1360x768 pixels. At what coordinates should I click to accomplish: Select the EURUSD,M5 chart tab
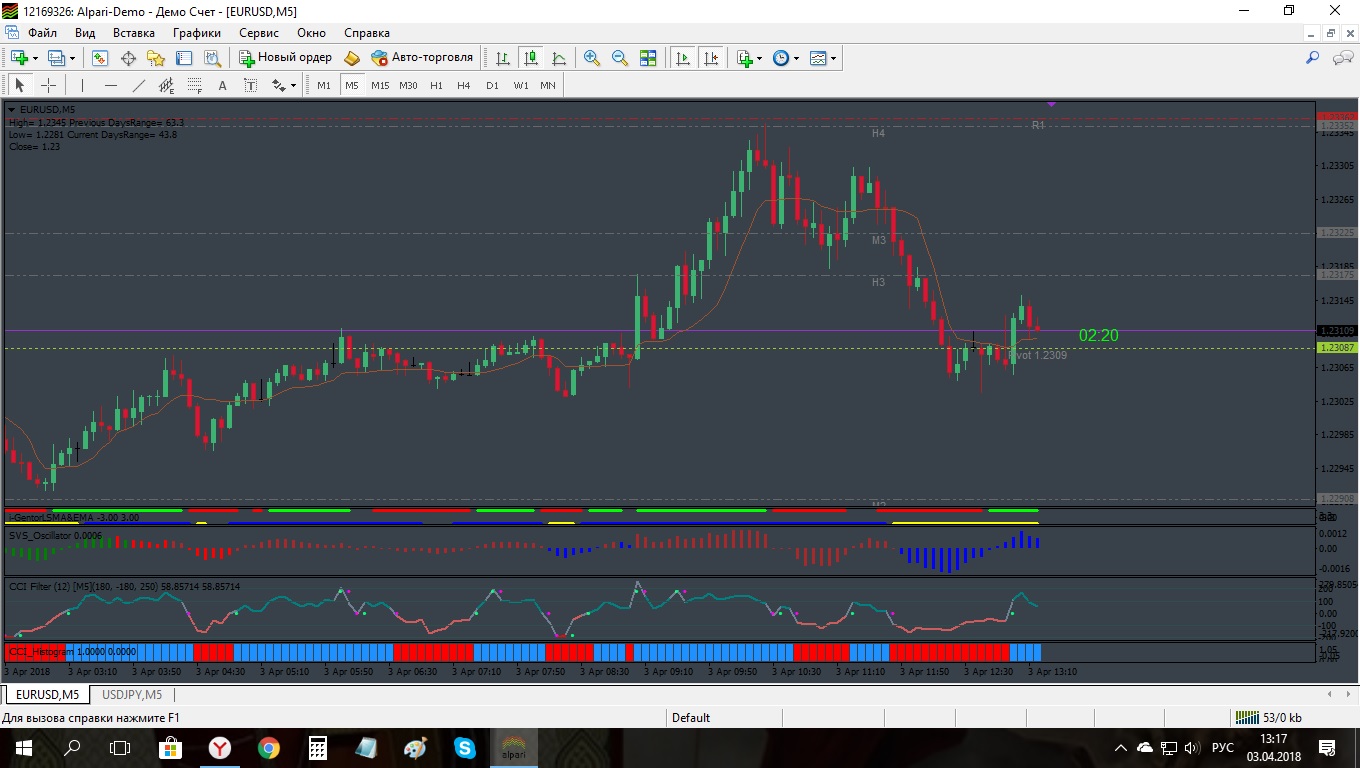(x=47, y=694)
